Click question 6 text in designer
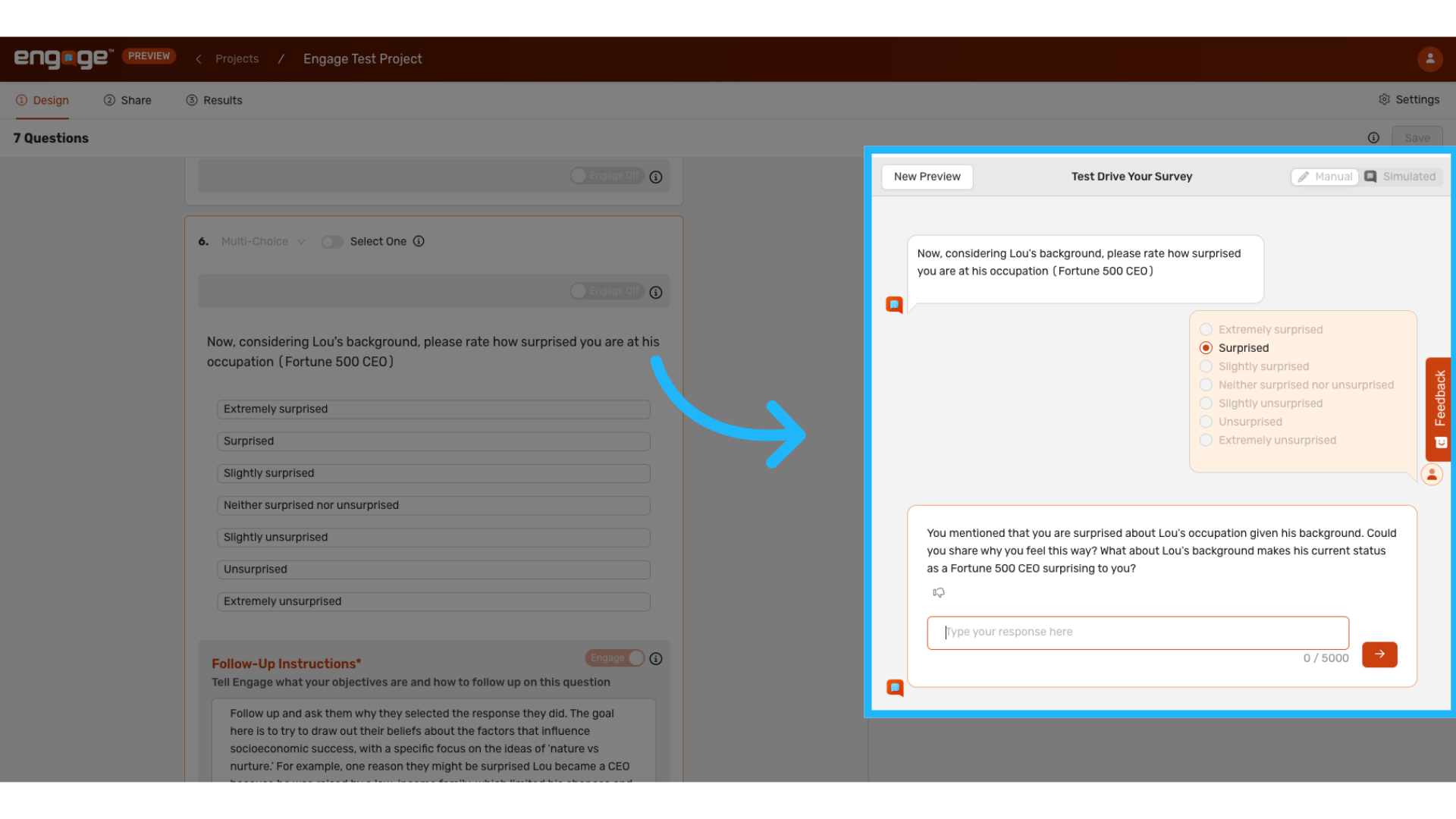 click(433, 352)
